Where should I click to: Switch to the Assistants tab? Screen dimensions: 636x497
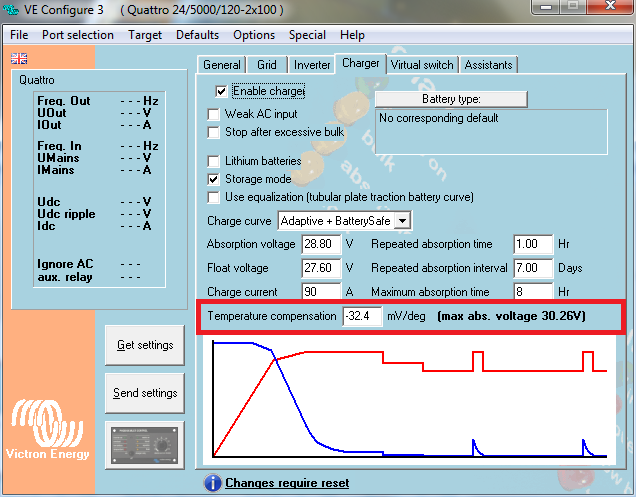point(488,65)
